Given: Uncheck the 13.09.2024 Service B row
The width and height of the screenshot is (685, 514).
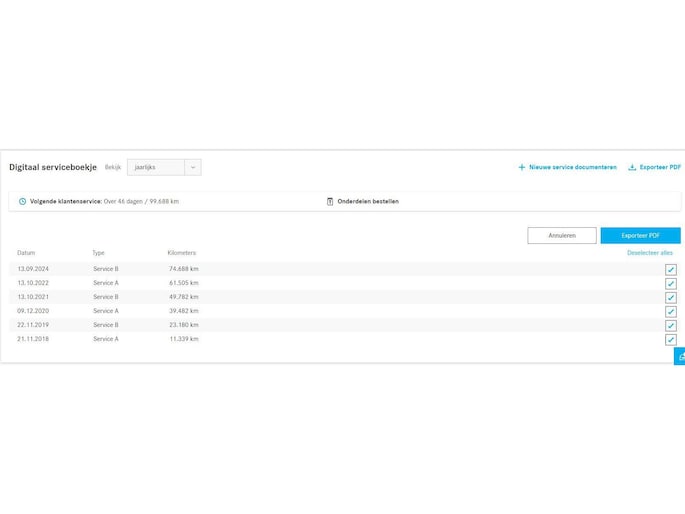Looking at the screenshot, I should point(670,270).
